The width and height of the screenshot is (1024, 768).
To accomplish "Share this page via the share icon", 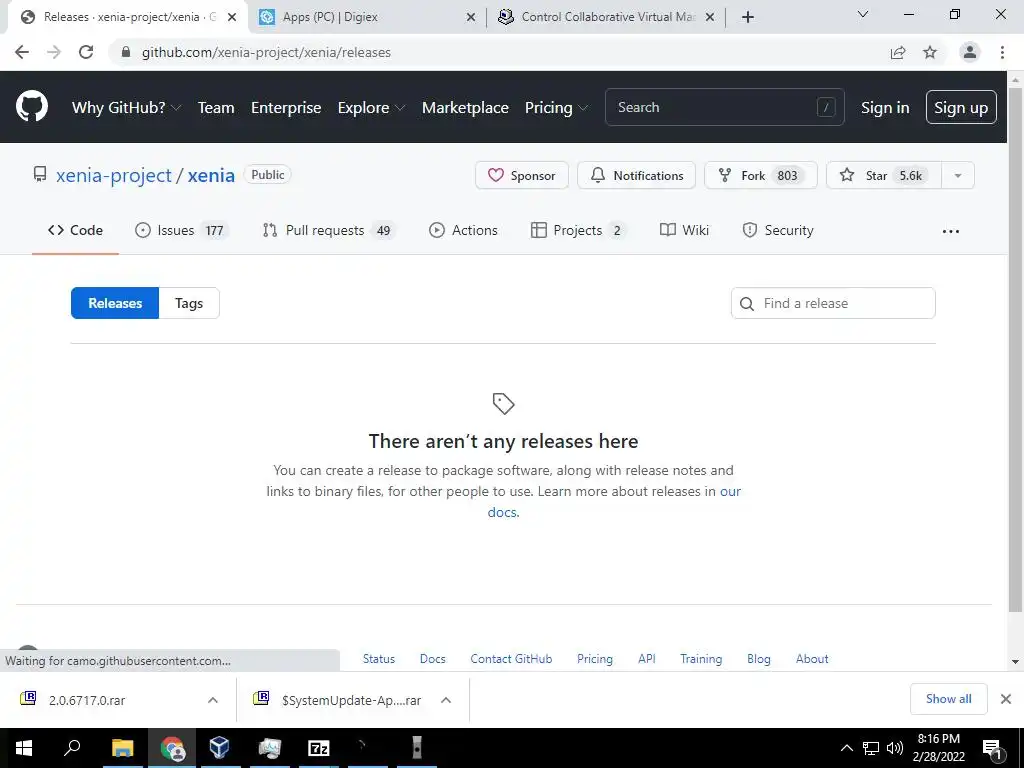I will coord(898,52).
